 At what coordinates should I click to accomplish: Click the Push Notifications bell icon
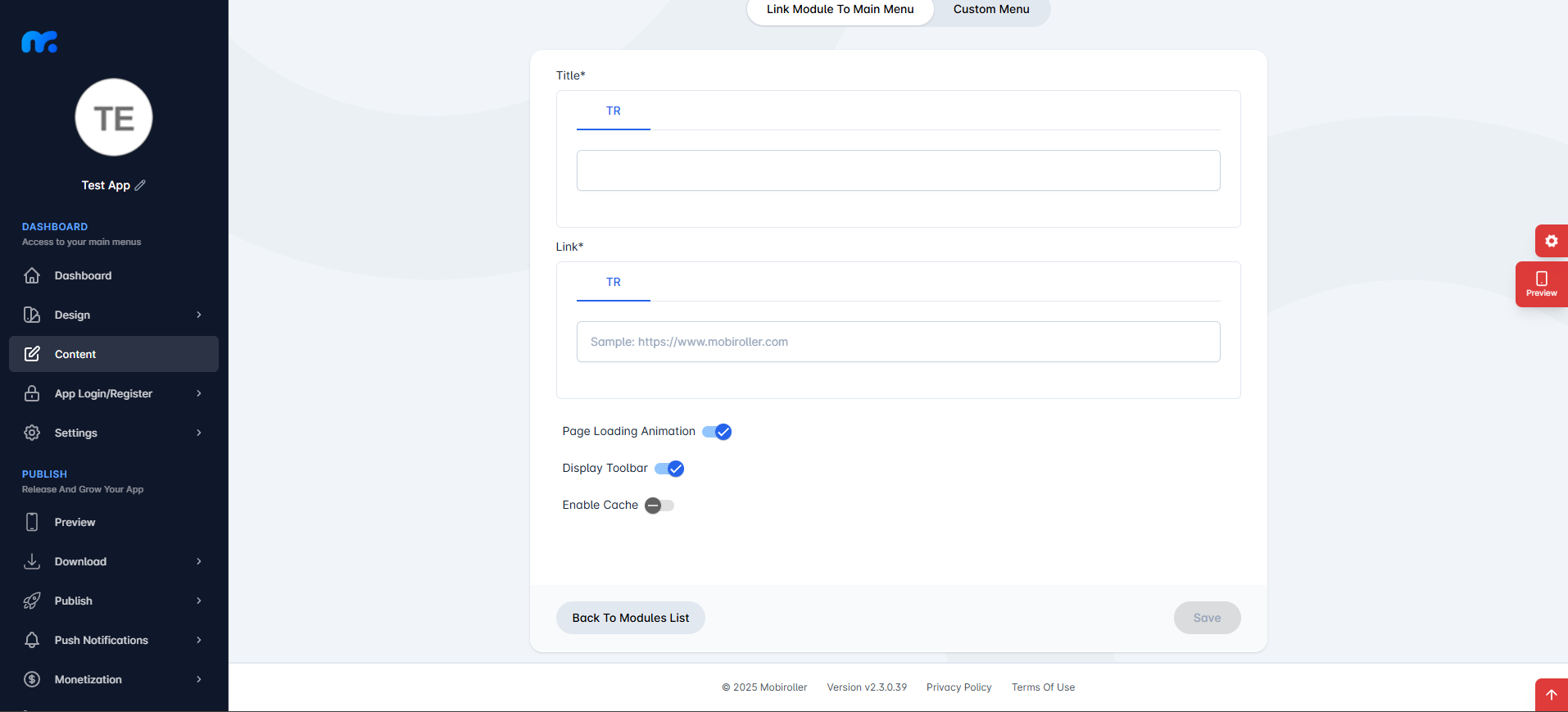click(x=32, y=640)
